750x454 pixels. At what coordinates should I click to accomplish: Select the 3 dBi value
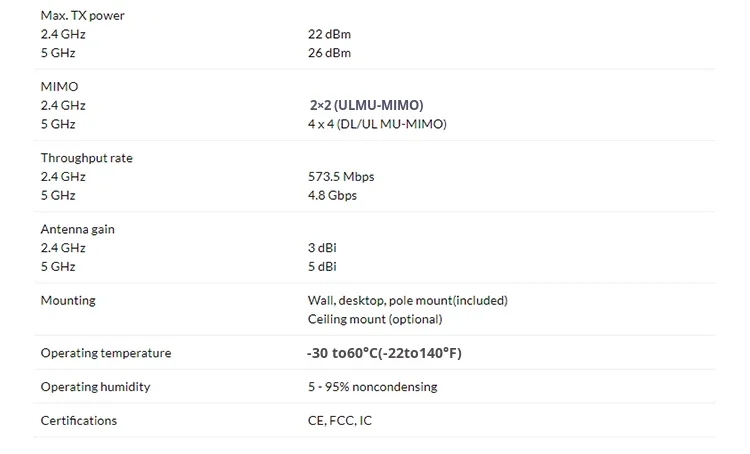point(322,248)
